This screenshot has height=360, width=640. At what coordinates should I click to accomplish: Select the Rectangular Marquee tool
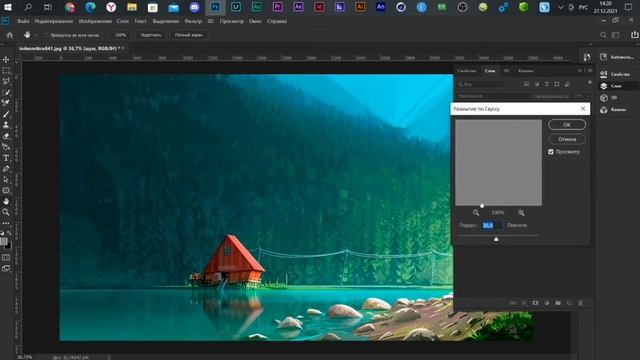click(x=6, y=71)
